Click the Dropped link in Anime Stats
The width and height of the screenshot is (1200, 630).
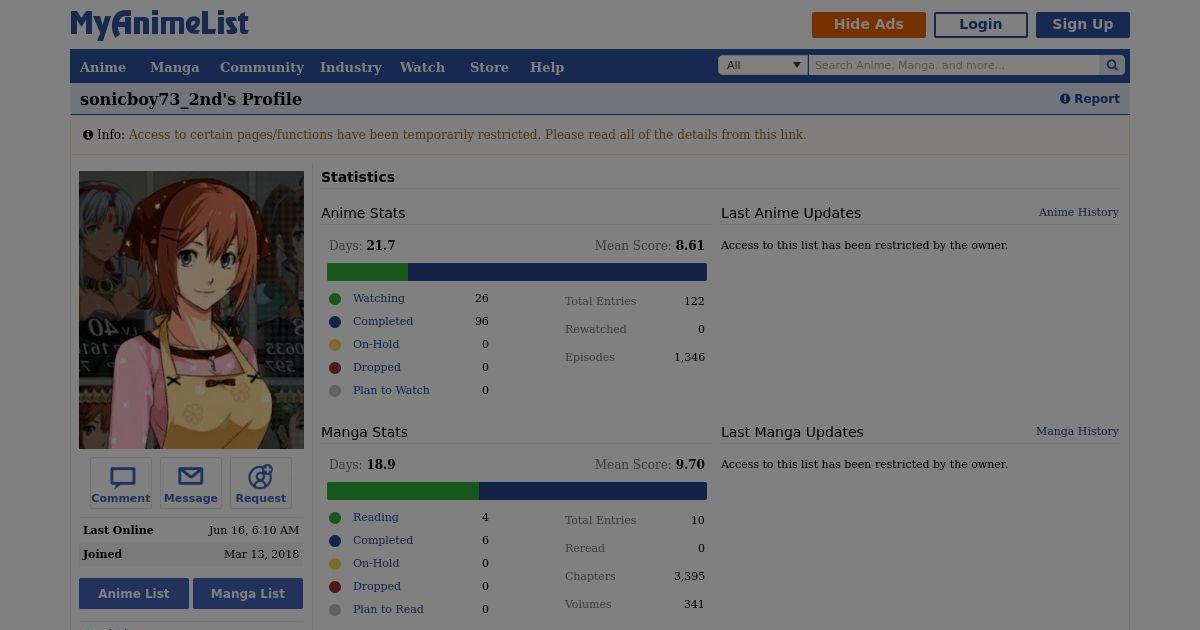tap(377, 367)
